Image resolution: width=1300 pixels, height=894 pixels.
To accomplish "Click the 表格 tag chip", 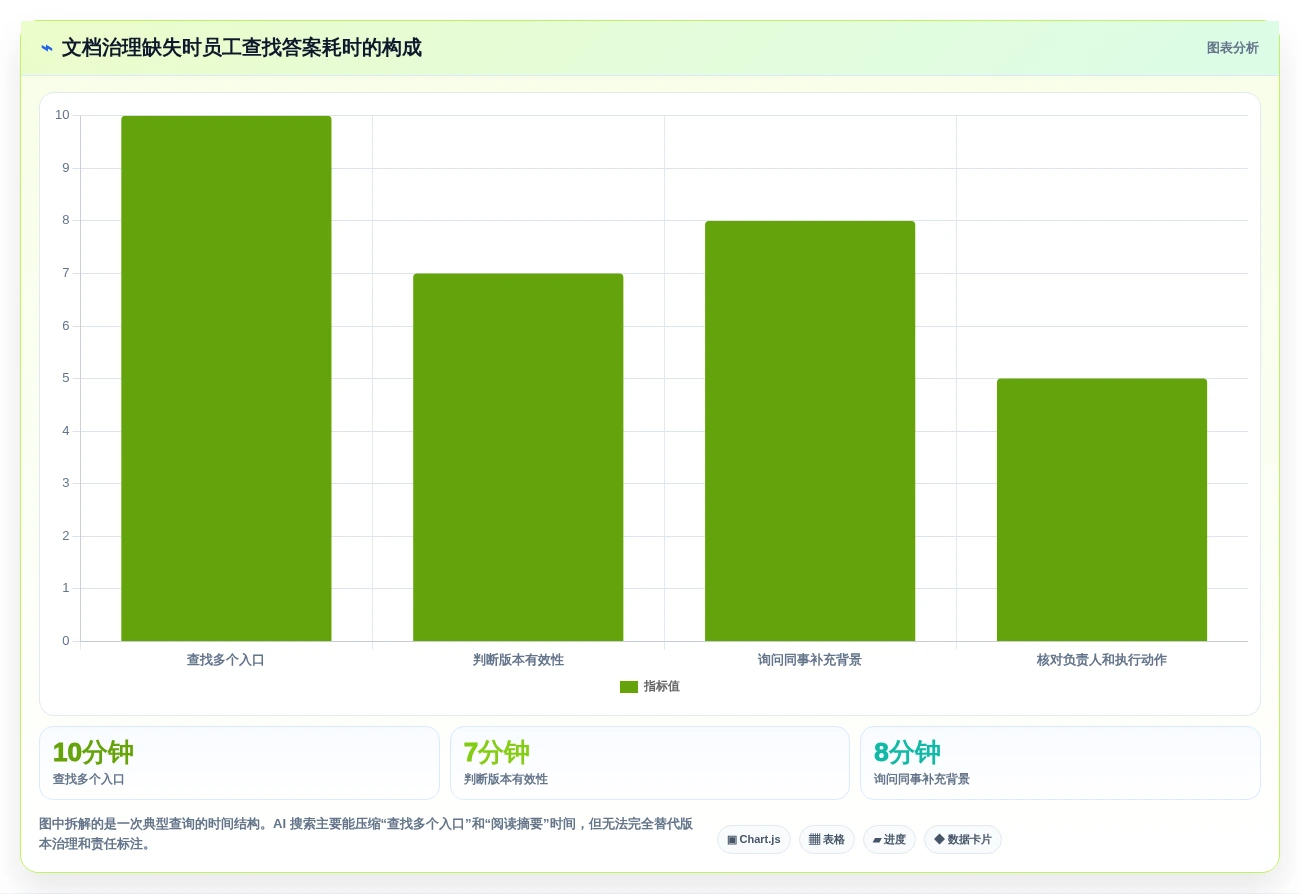I will pyautogui.click(x=826, y=839).
